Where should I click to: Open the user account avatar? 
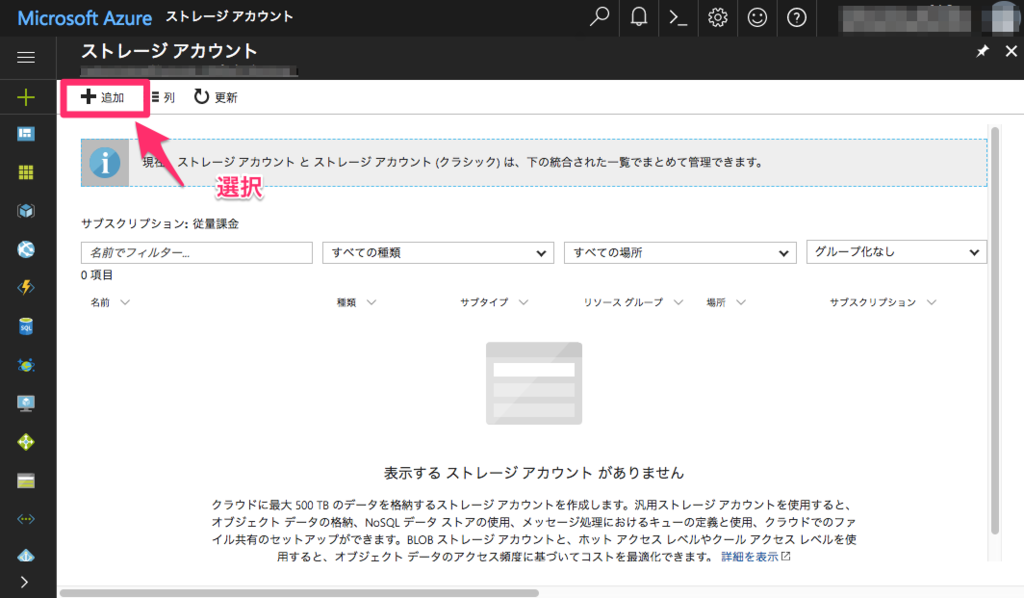(x=1002, y=18)
